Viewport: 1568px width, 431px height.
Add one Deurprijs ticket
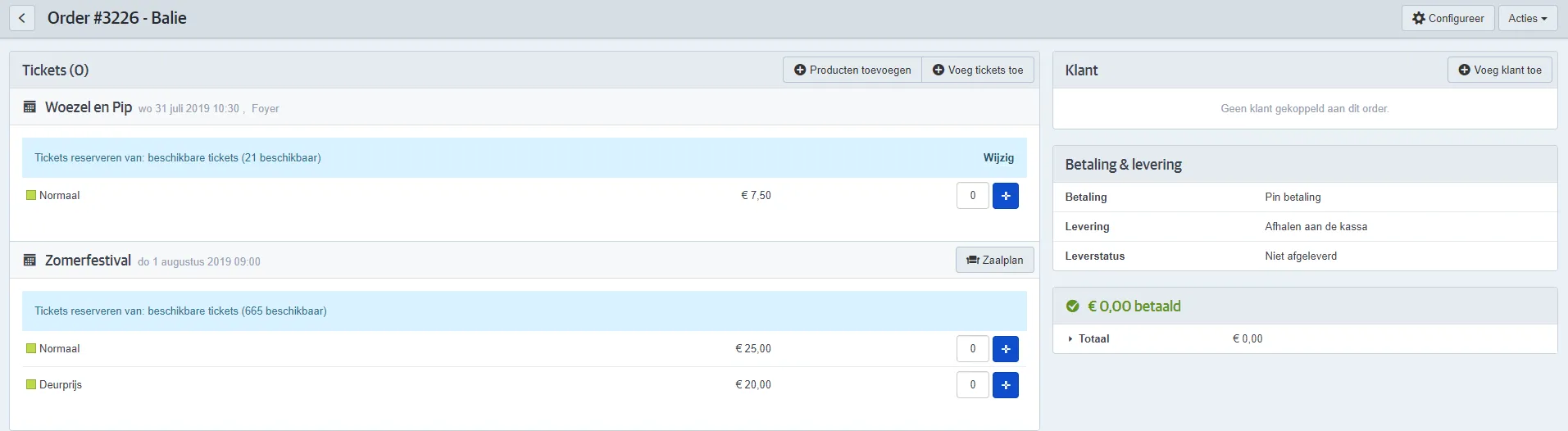1006,385
